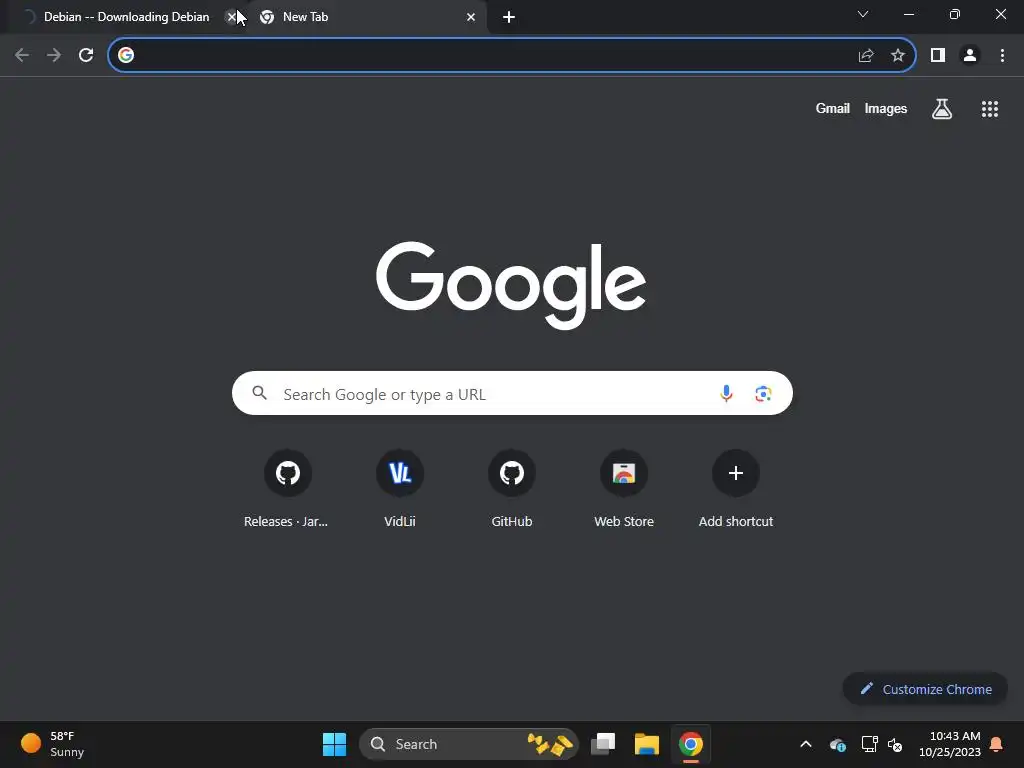Open a new tab with the plus button

click(509, 17)
